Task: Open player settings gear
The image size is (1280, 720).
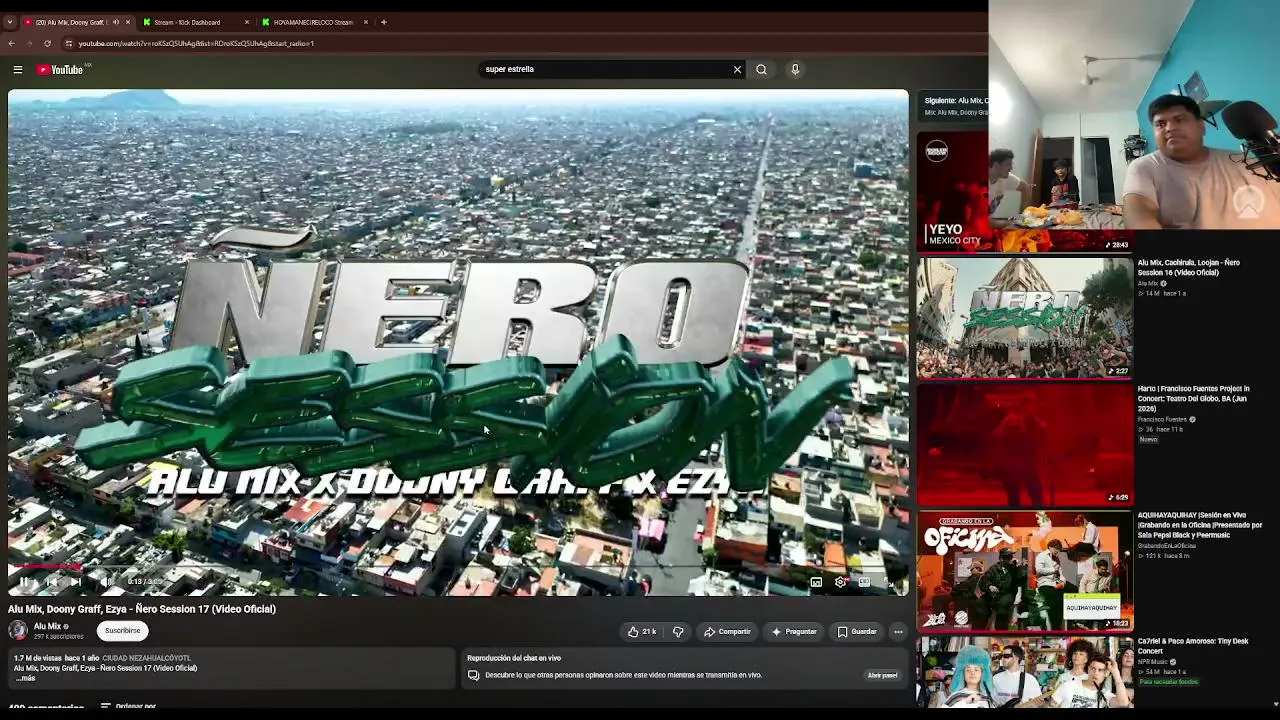Action: (x=840, y=581)
